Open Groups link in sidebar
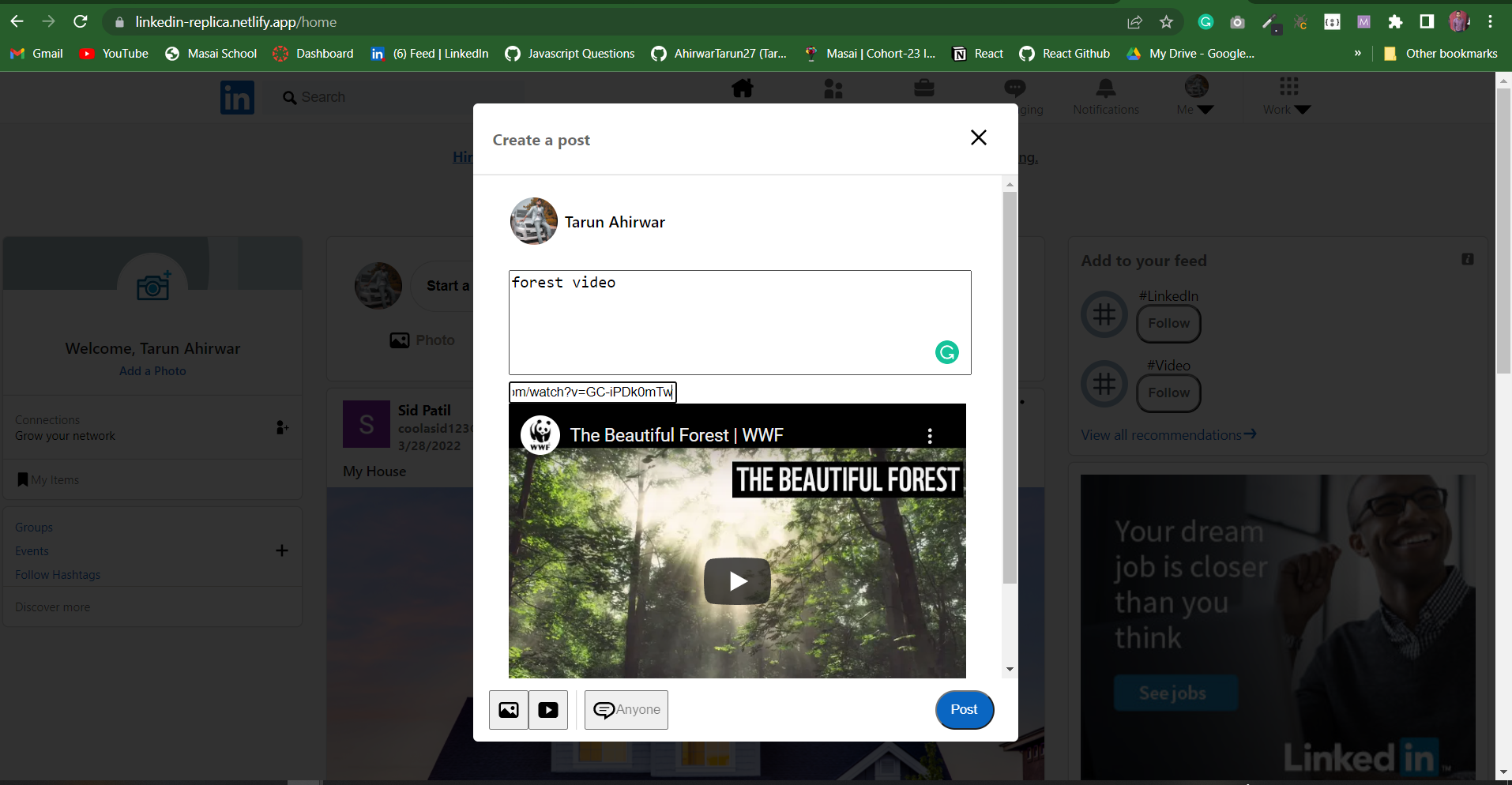 pyautogui.click(x=34, y=528)
